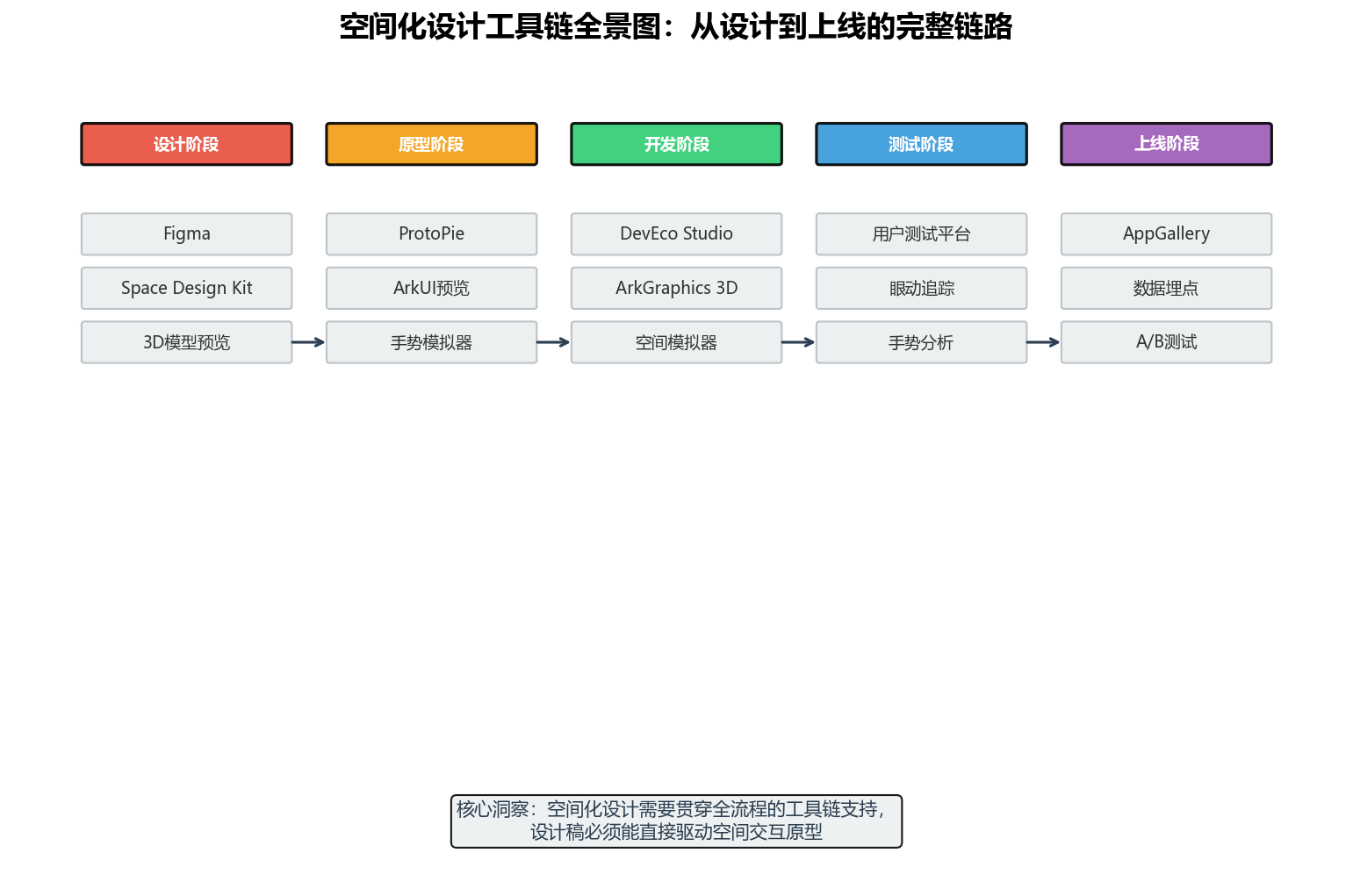Select the ProtoPie box
Viewport: 1353px width, 896px height.
(431, 234)
